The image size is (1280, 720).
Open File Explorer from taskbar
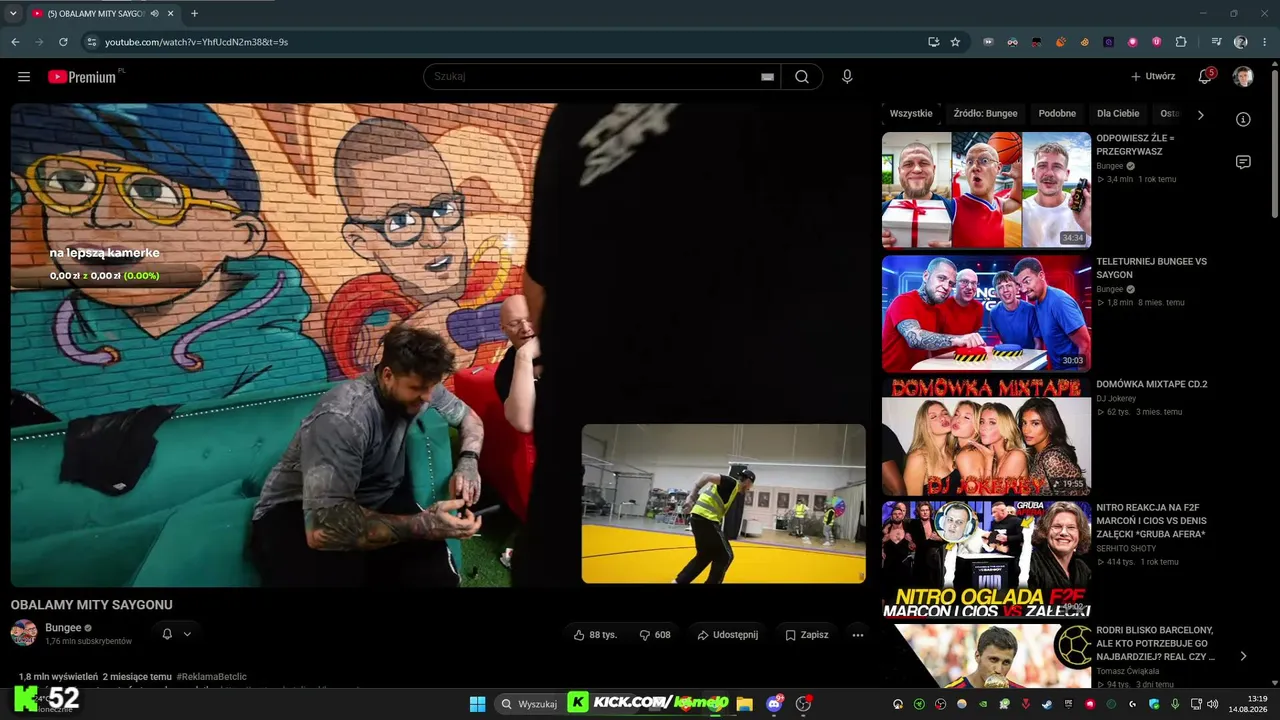[744, 704]
